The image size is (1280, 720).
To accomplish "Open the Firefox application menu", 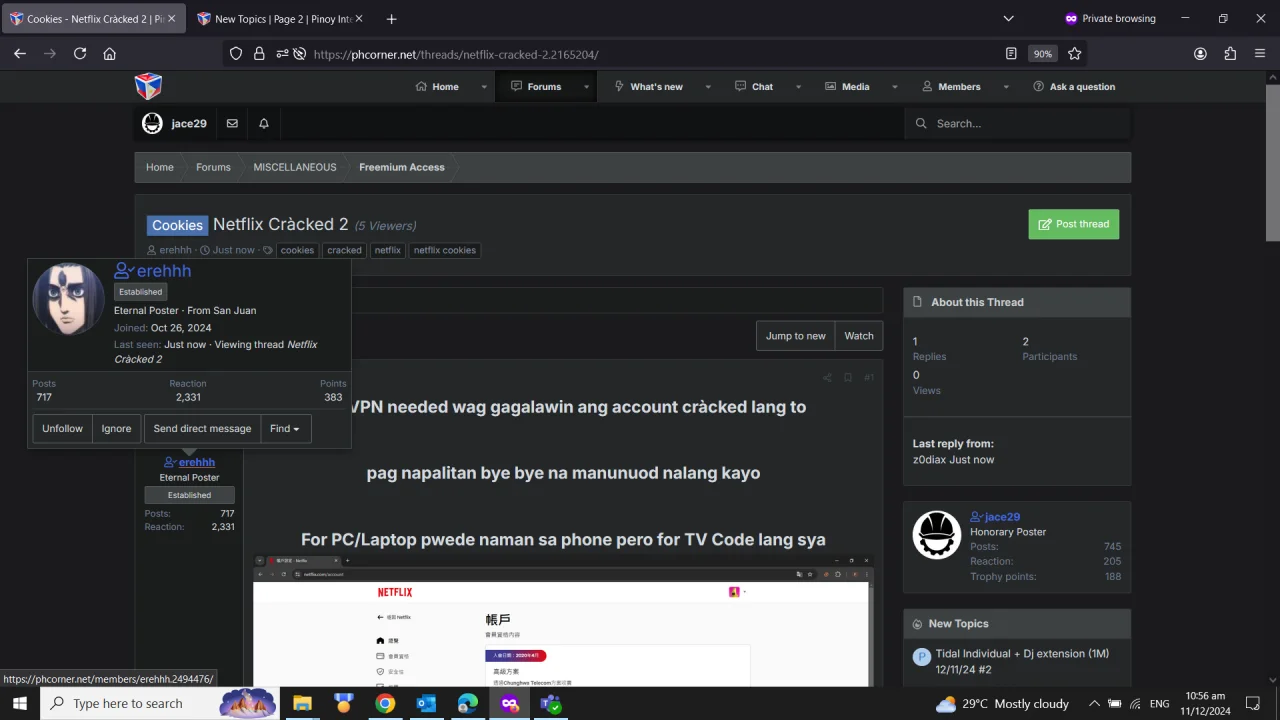I will pyautogui.click(x=1260, y=54).
